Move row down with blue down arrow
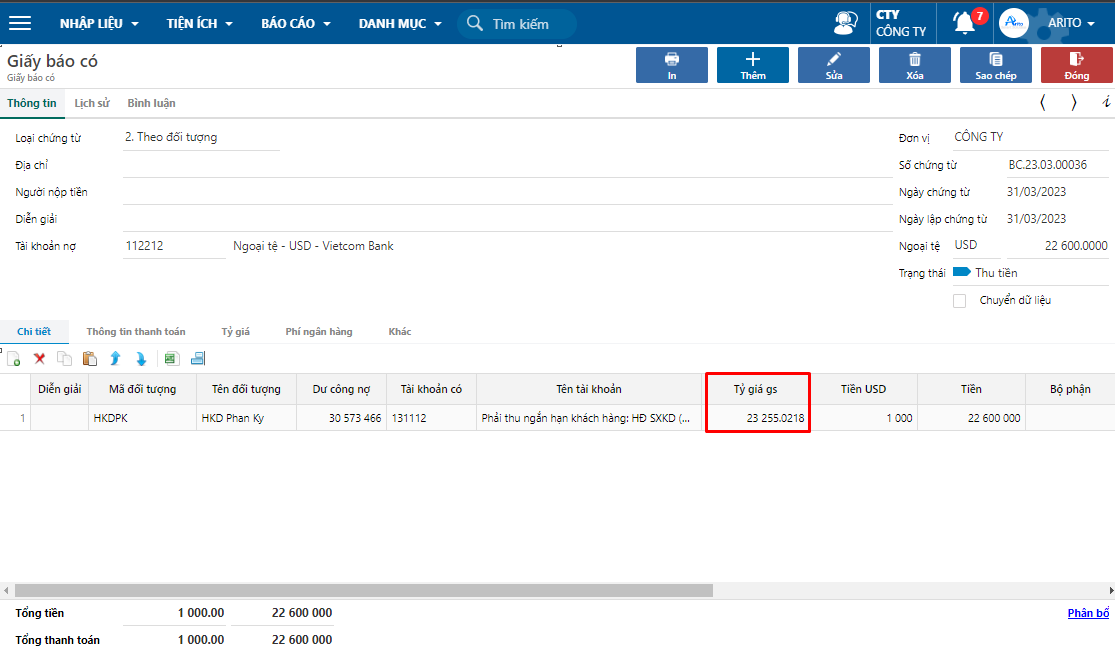 point(141,358)
